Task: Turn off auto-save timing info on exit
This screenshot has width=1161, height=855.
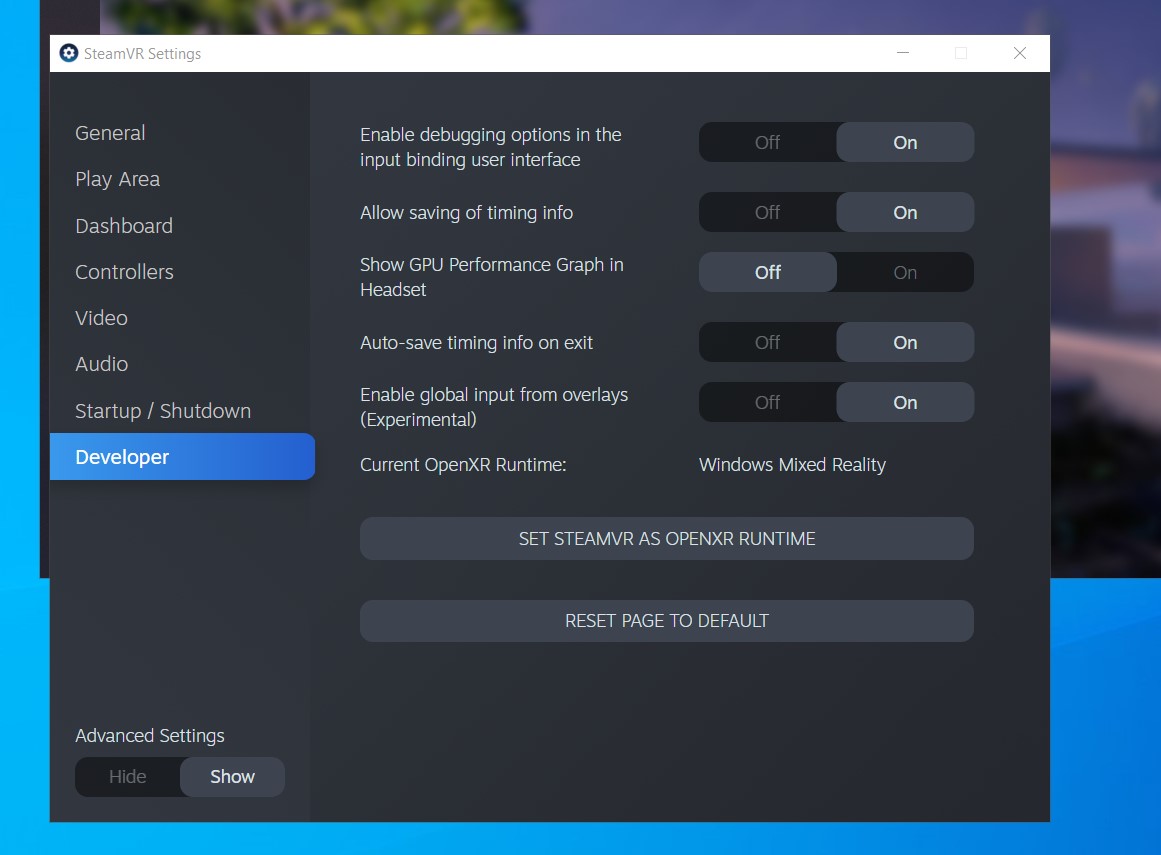Action: (x=767, y=343)
